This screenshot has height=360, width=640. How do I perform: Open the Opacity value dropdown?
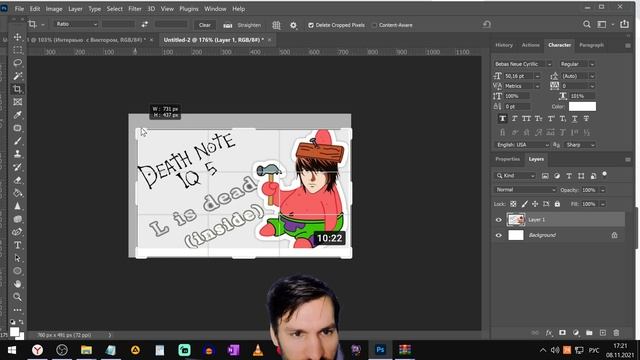point(602,190)
